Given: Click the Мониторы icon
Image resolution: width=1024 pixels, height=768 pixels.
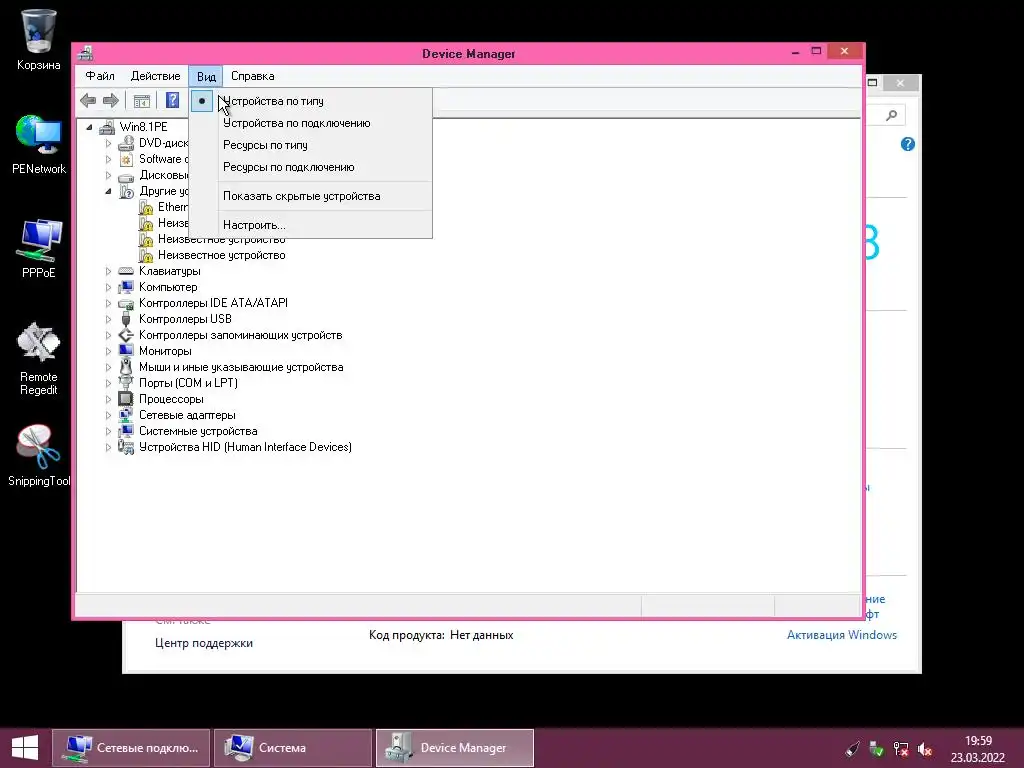Looking at the screenshot, I should (126, 351).
